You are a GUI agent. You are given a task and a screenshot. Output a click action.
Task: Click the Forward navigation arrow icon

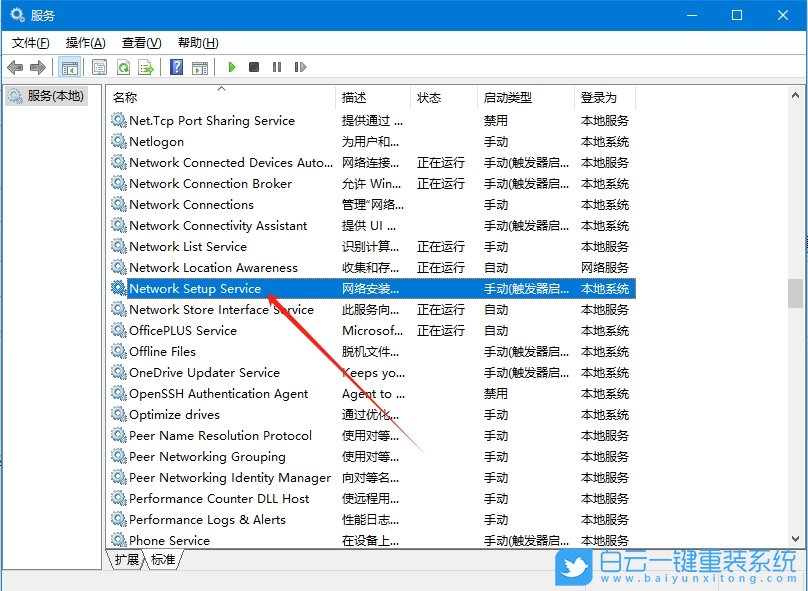[x=38, y=67]
